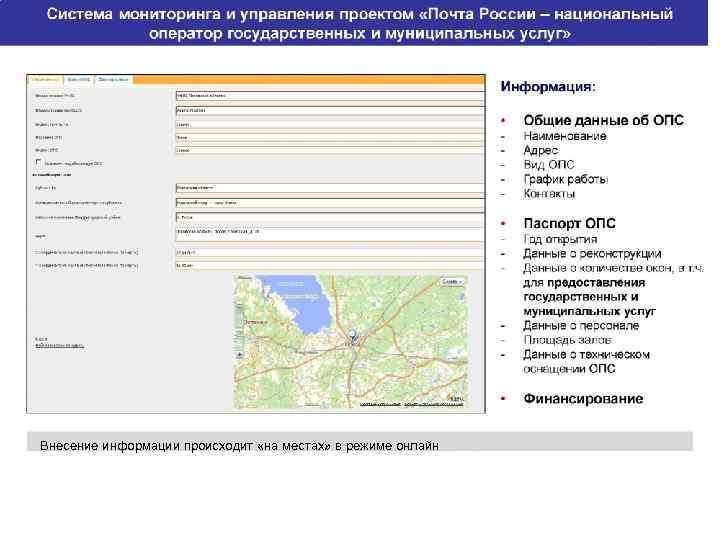Click the pan arrow button below the map zoom slider
Viewport: 720px width, 540px height.
[240, 355]
